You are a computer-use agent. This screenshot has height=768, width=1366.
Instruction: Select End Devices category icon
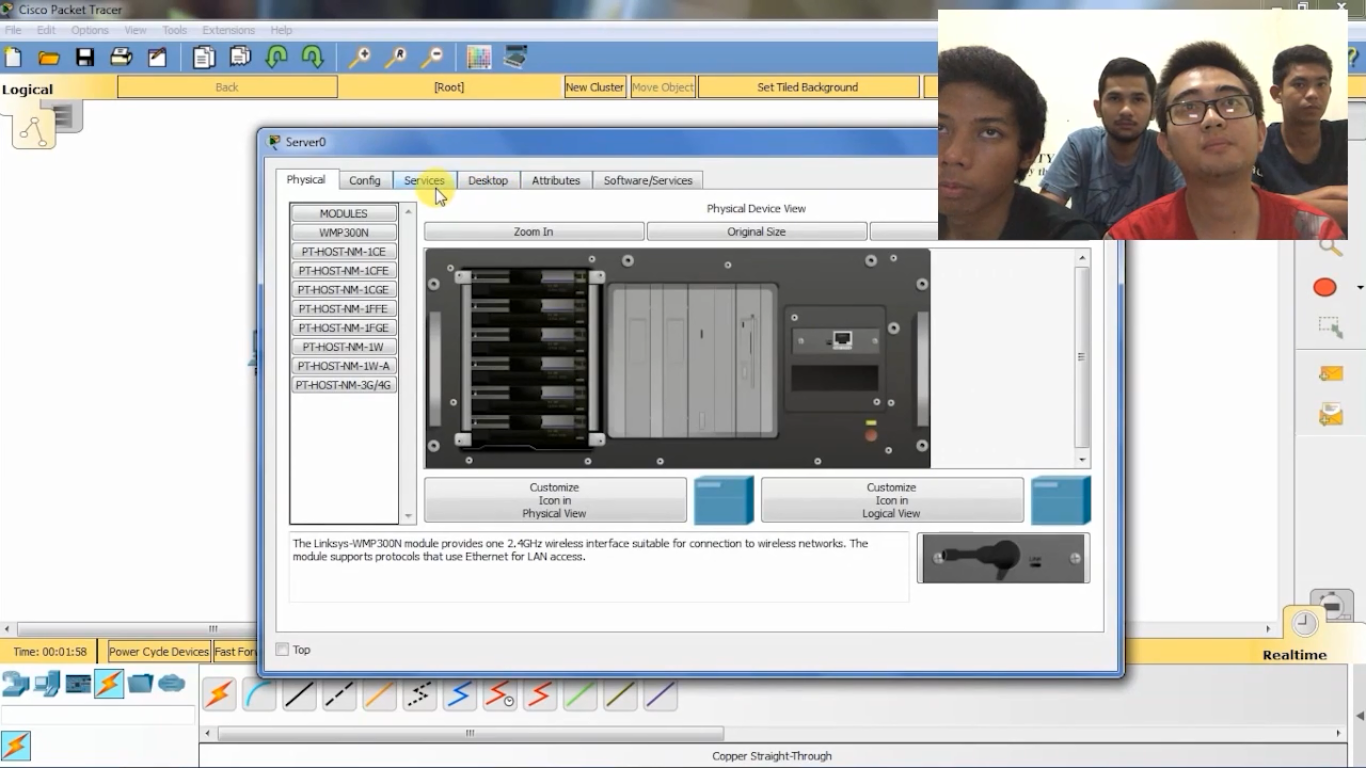[x=47, y=684]
